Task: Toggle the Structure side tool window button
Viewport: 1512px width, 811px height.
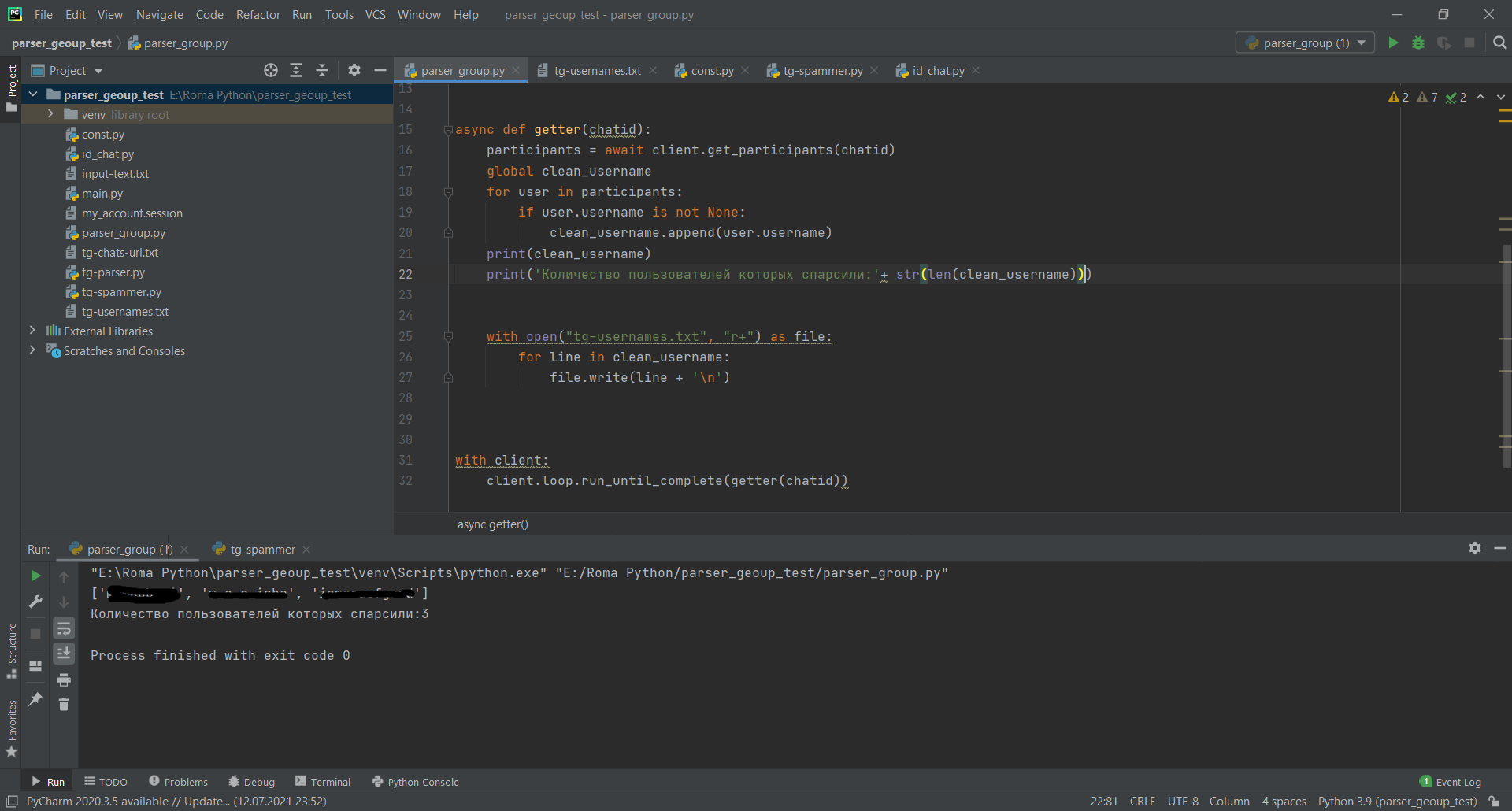Action: pos(12,650)
